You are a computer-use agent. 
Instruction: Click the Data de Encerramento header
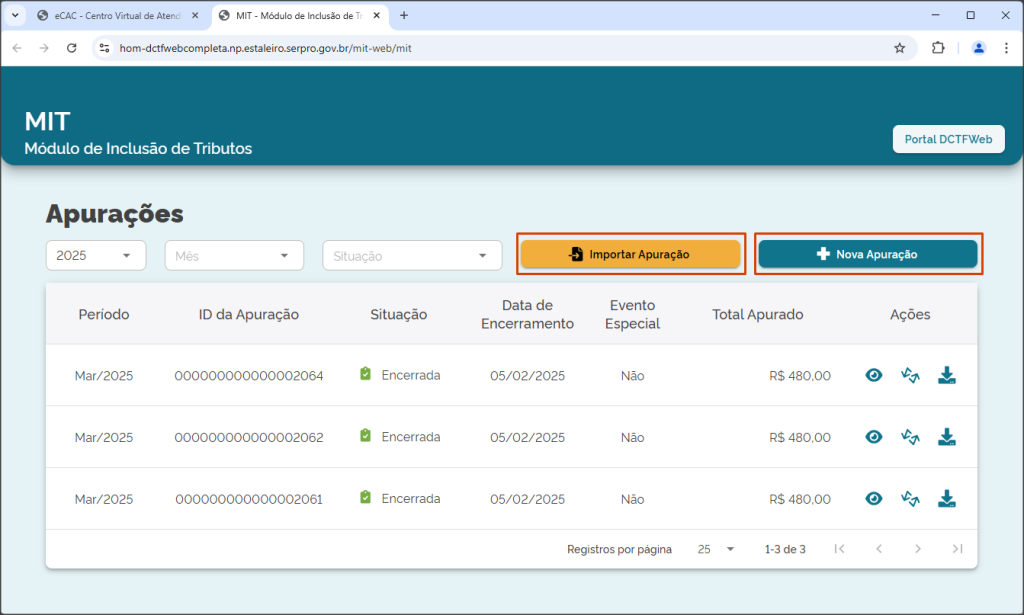(x=528, y=314)
